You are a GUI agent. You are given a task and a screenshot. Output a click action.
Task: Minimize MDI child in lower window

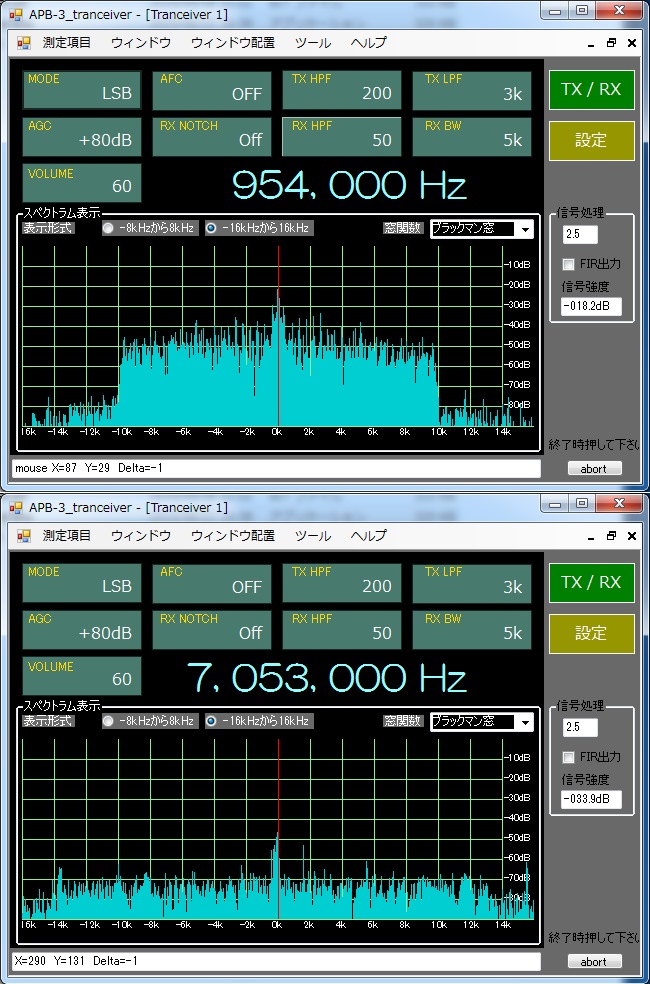point(592,537)
